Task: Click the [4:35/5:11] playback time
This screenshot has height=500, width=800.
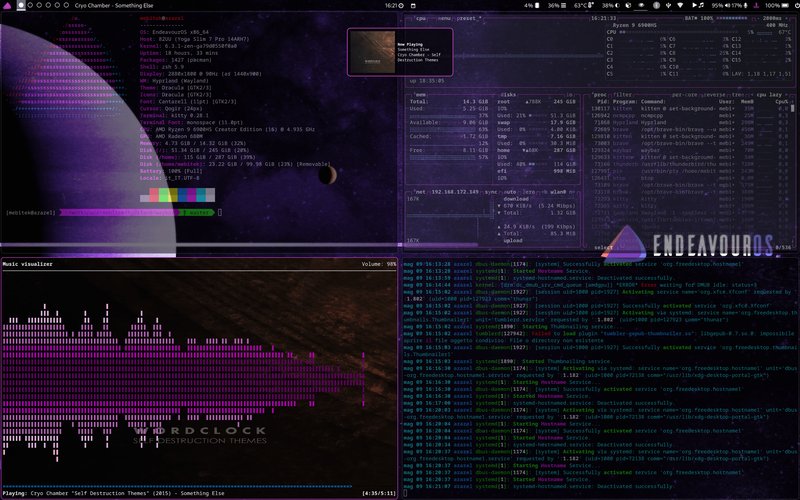Action: pyautogui.click(x=379, y=494)
